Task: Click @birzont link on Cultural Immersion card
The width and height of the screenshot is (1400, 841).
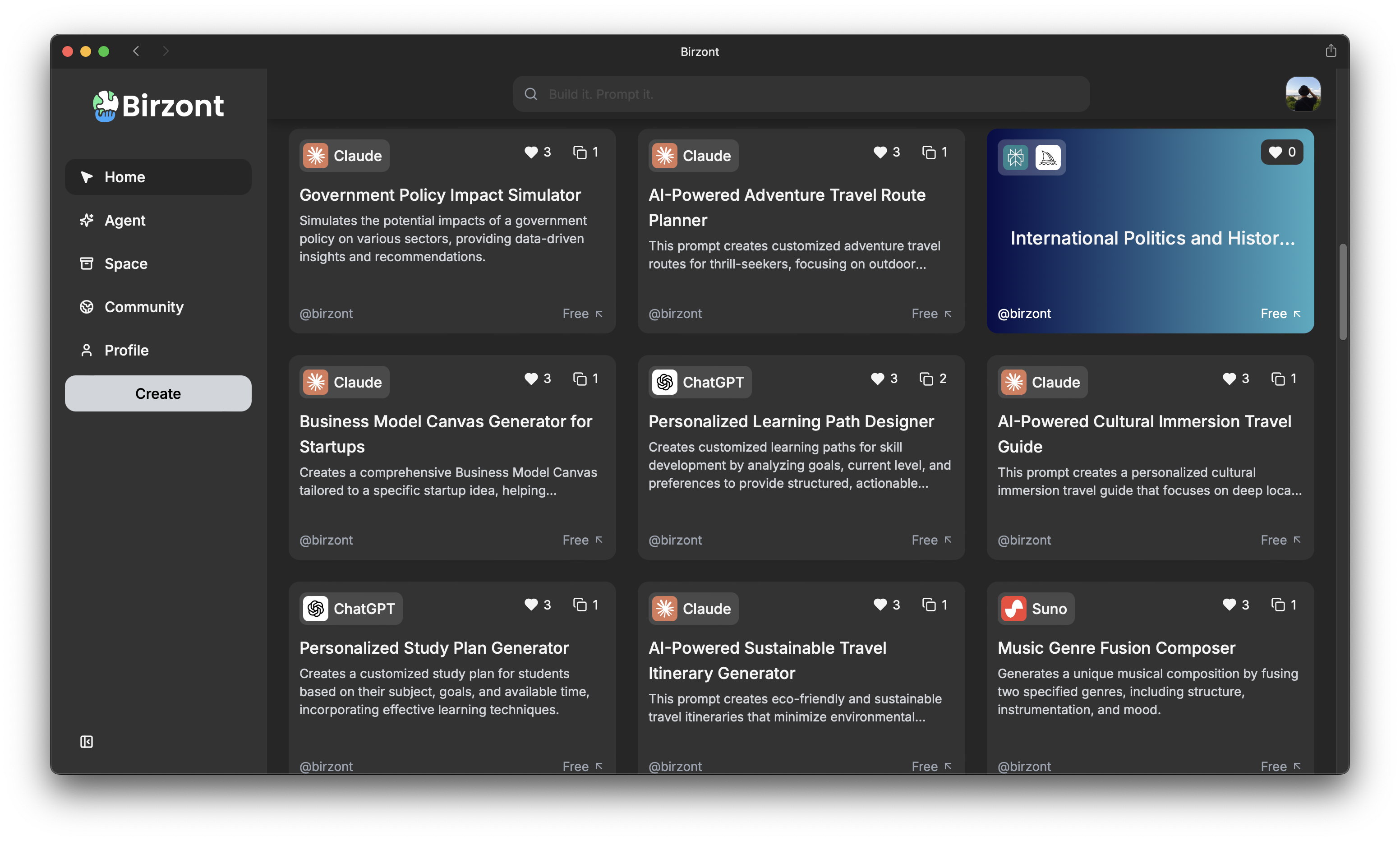Action: click(1023, 540)
